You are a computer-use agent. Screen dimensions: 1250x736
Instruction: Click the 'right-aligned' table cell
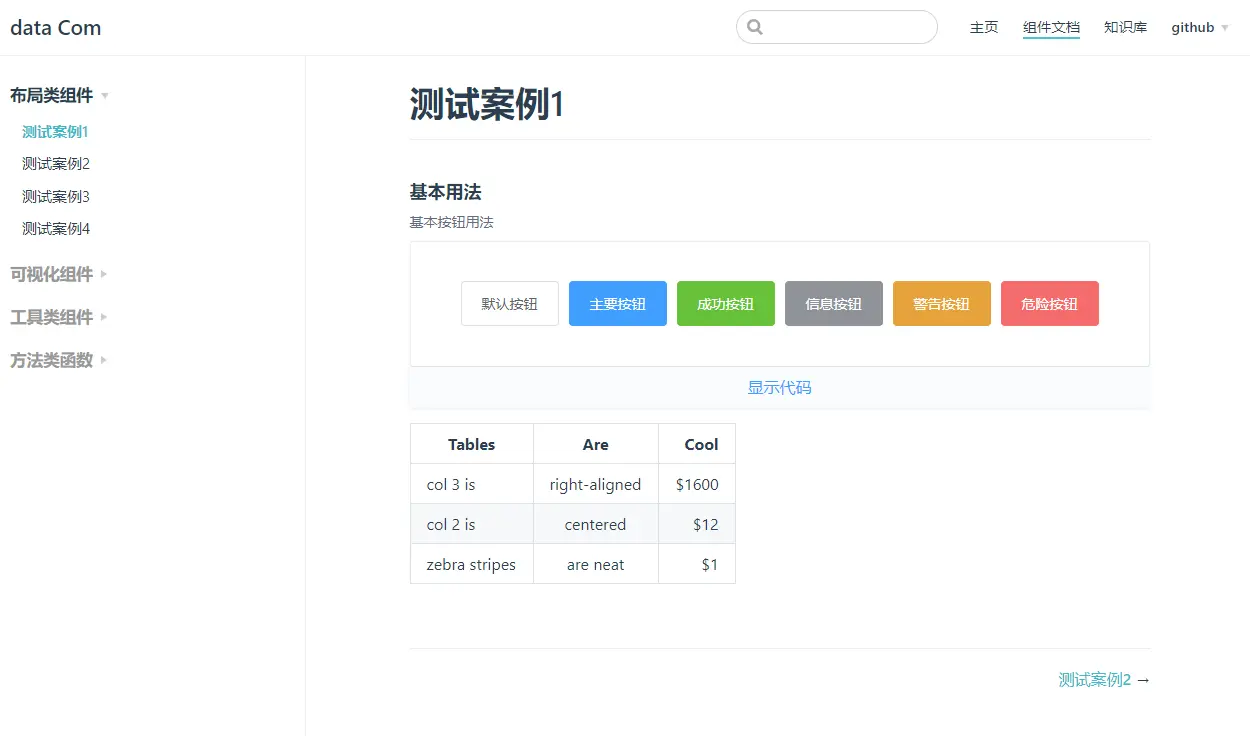596,484
